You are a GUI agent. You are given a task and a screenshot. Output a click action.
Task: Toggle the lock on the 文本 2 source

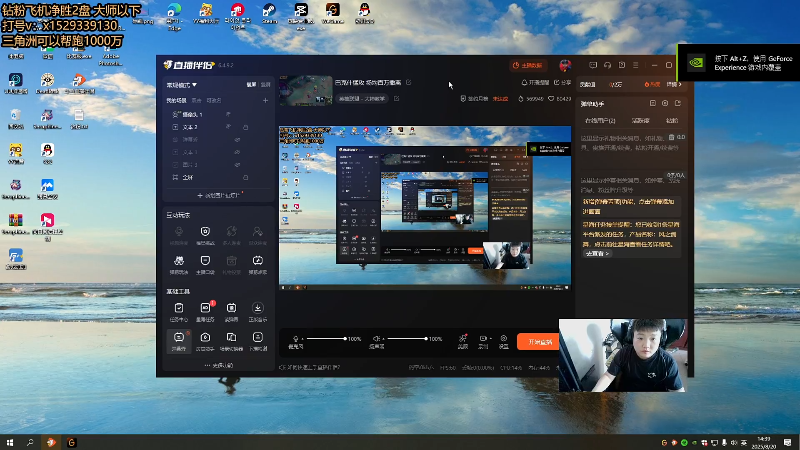click(x=245, y=127)
